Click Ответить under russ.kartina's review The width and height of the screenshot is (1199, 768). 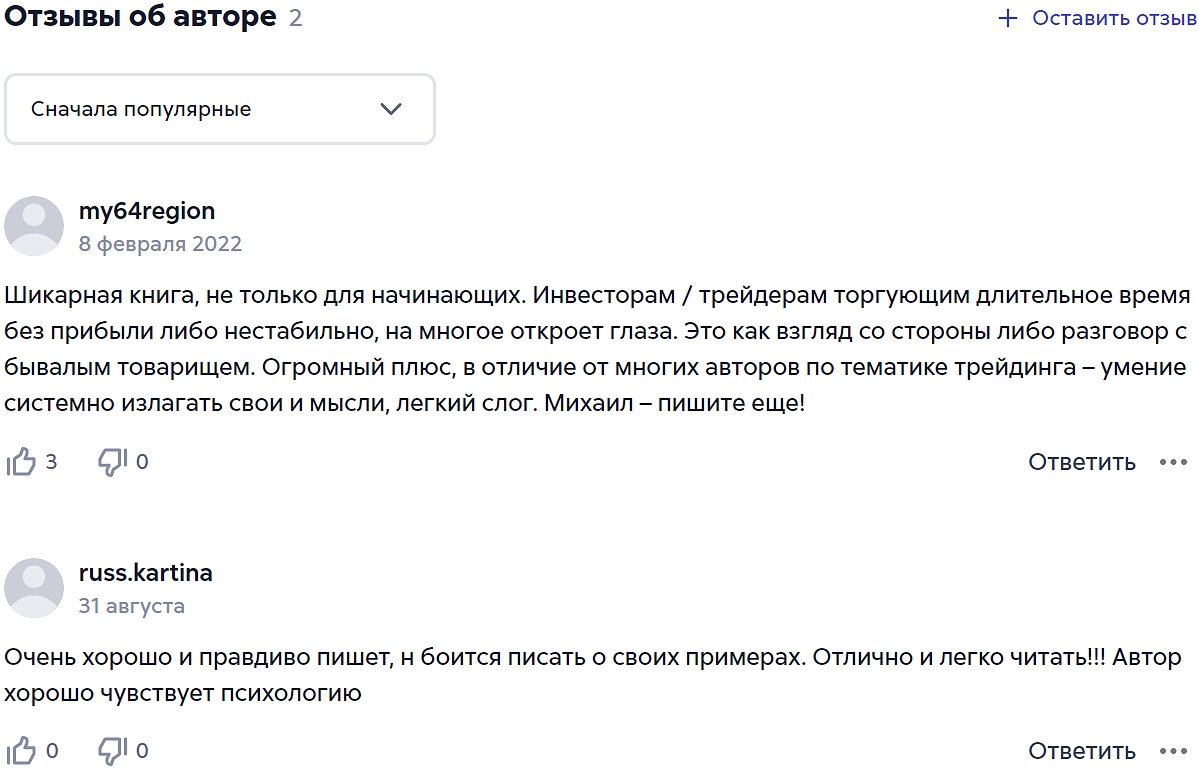click(1081, 749)
